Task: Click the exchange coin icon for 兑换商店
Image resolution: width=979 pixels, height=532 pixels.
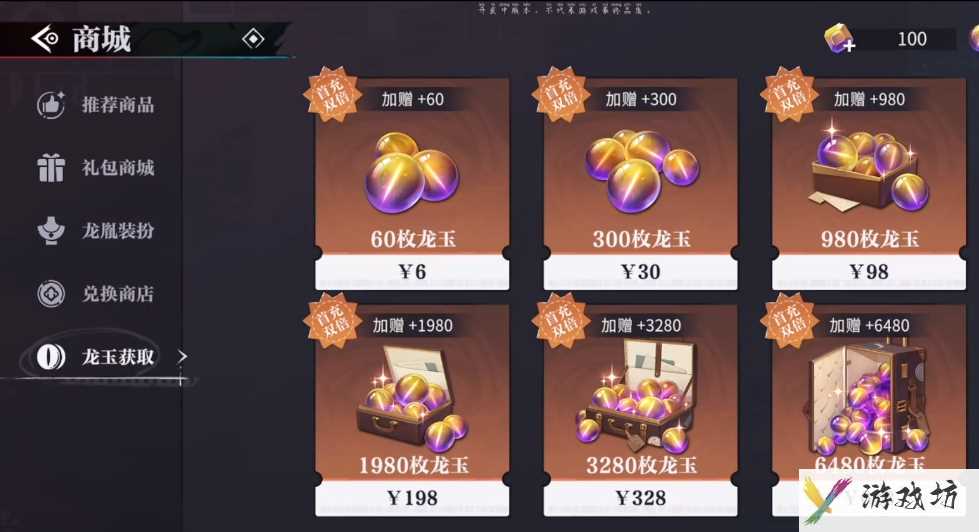Action: pyautogui.click(x=51, y=293)
